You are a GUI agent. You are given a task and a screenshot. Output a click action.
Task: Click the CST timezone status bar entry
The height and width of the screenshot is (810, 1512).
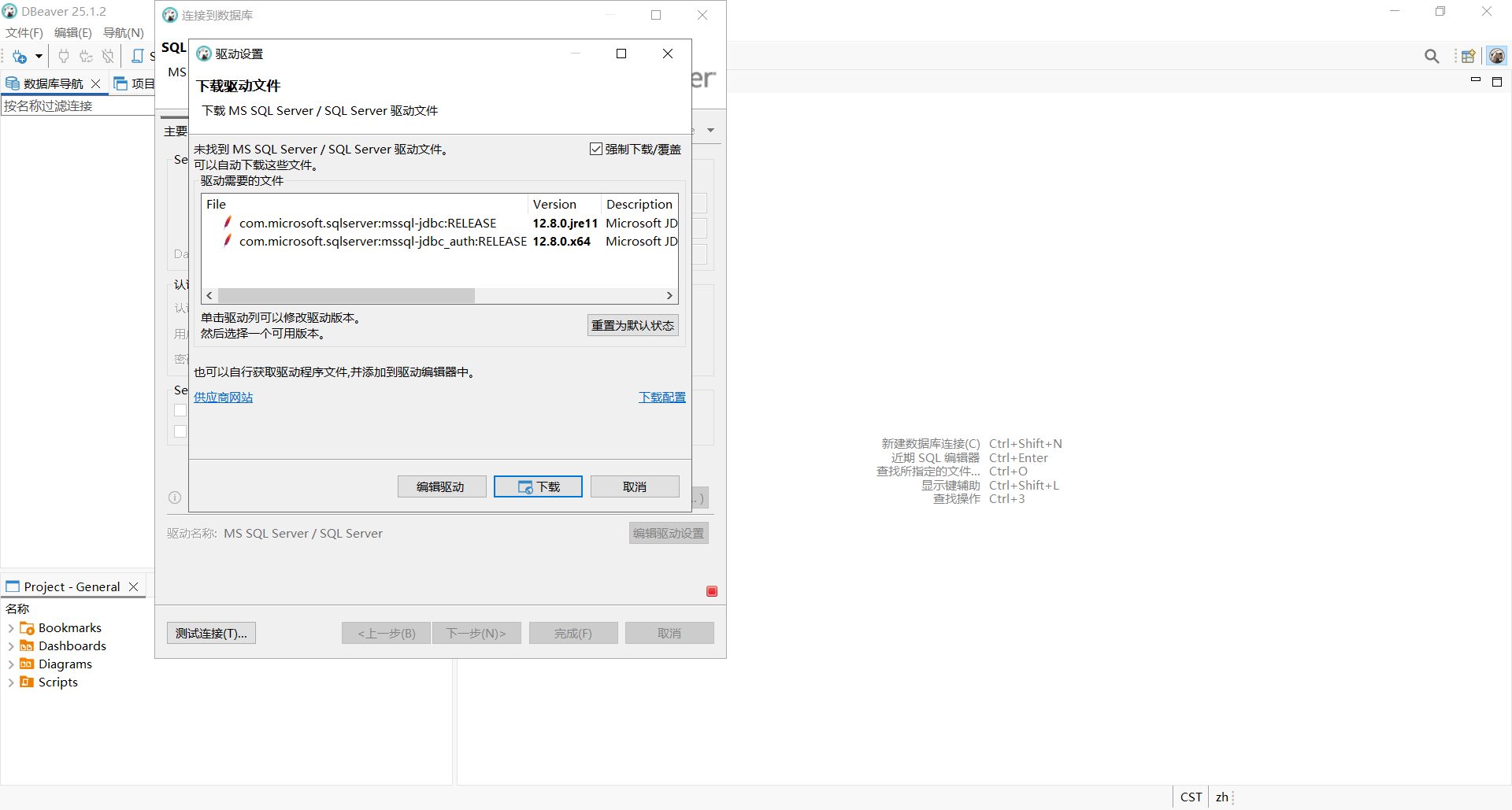[x=1191, y=797]
